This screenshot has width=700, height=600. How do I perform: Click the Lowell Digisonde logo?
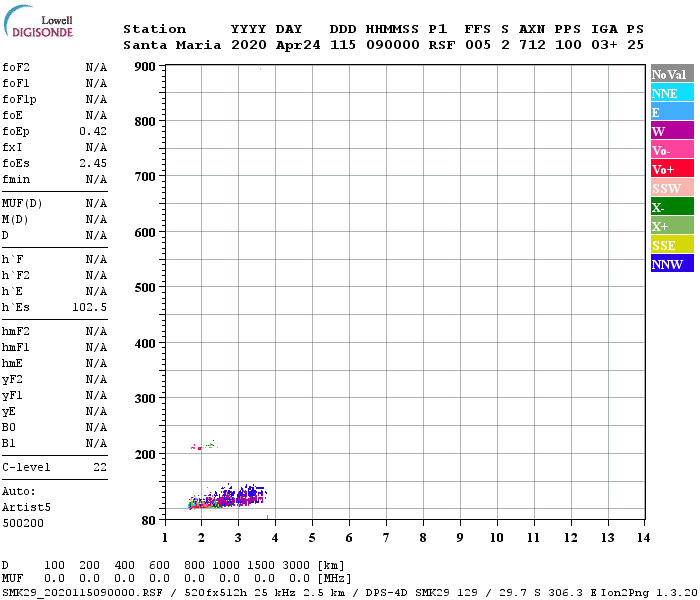click(x=38, y=22)
